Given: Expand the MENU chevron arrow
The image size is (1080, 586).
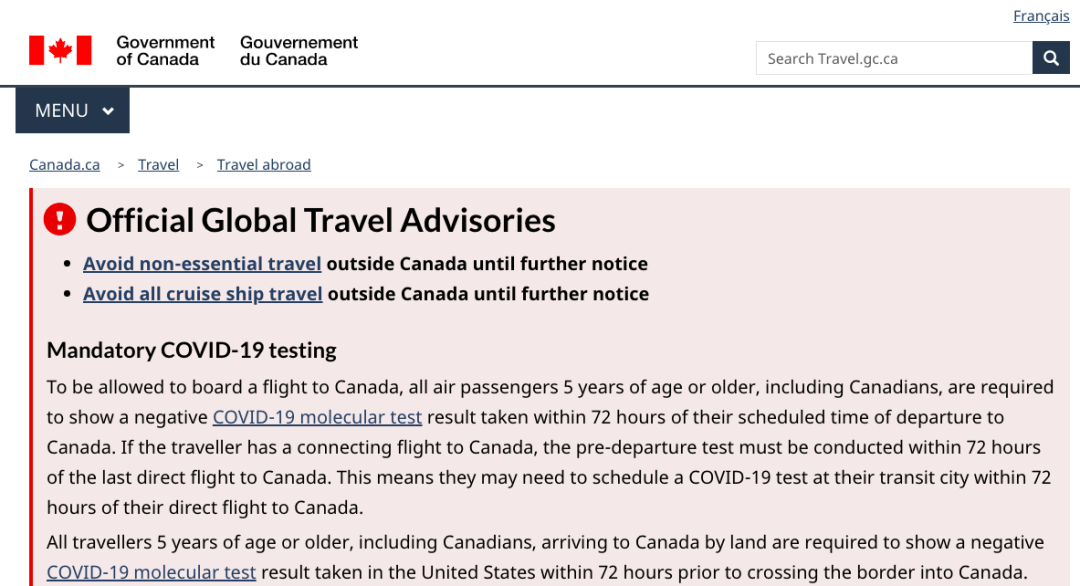Looking at the screenshot, I should [x=108, y=111].
